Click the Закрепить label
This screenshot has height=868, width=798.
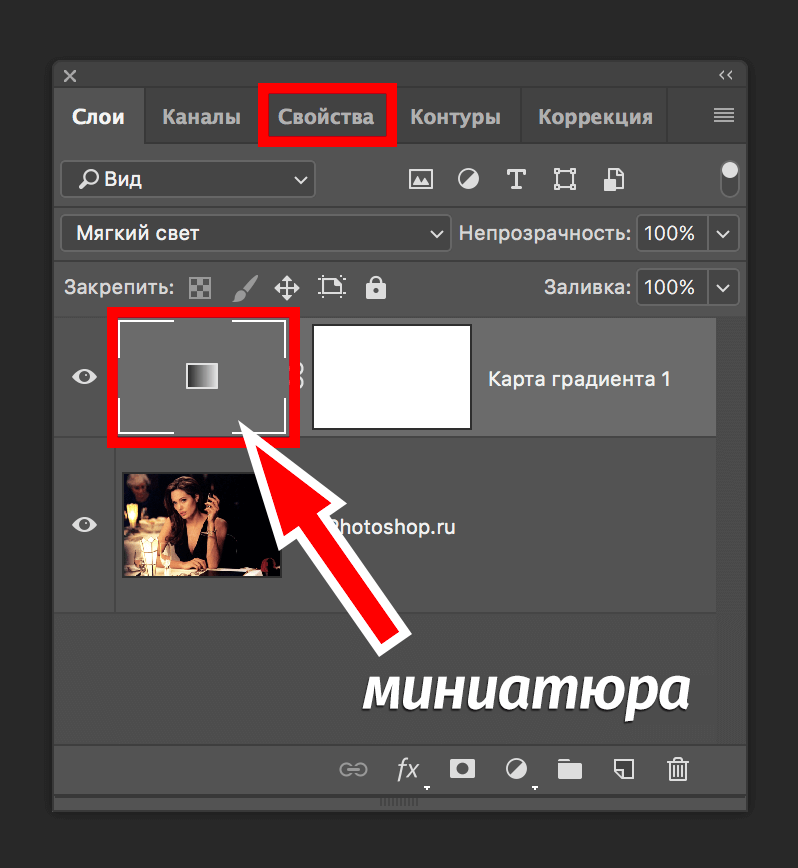tap(119, 287)
